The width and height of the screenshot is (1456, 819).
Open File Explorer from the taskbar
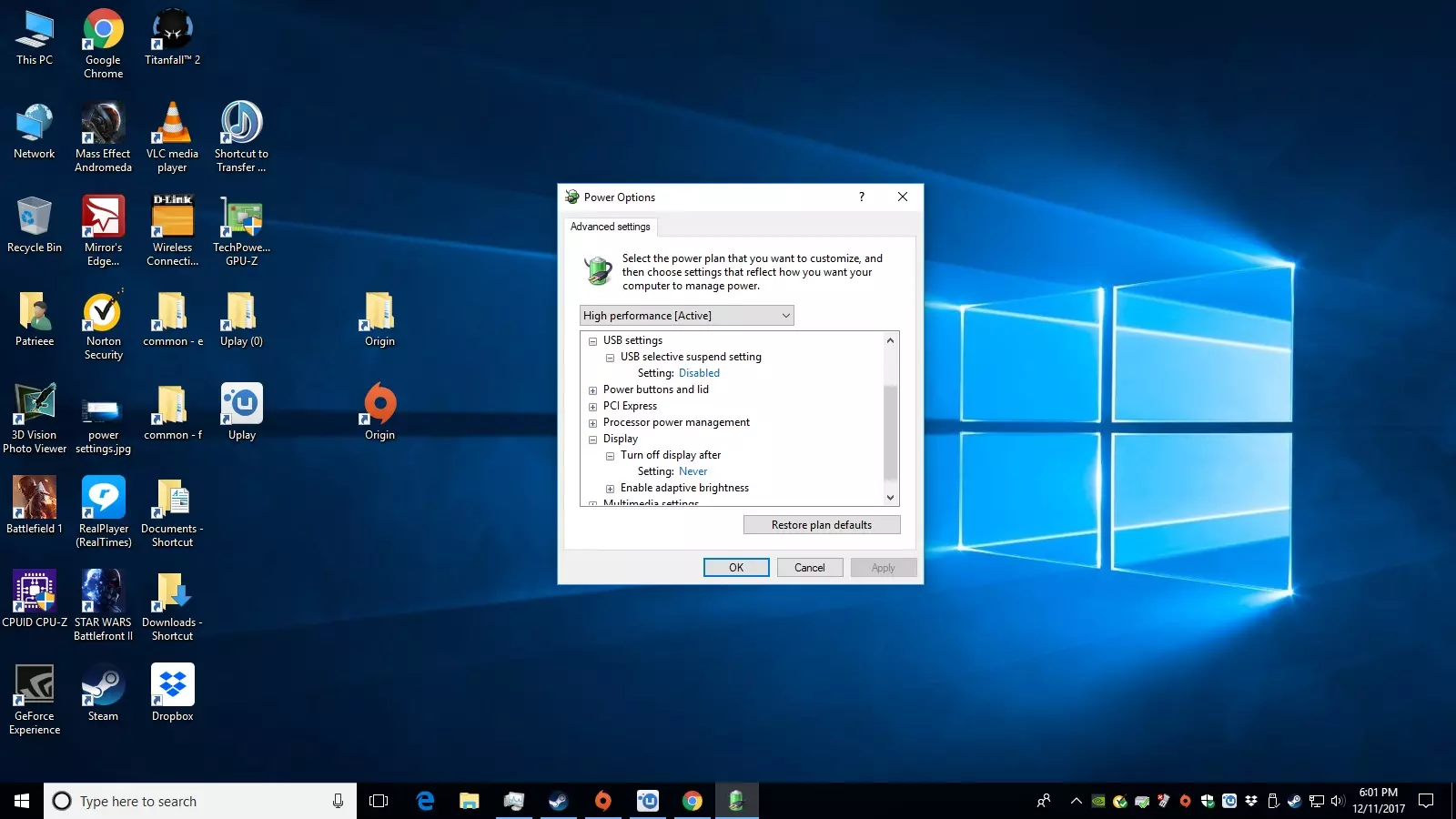469,801
